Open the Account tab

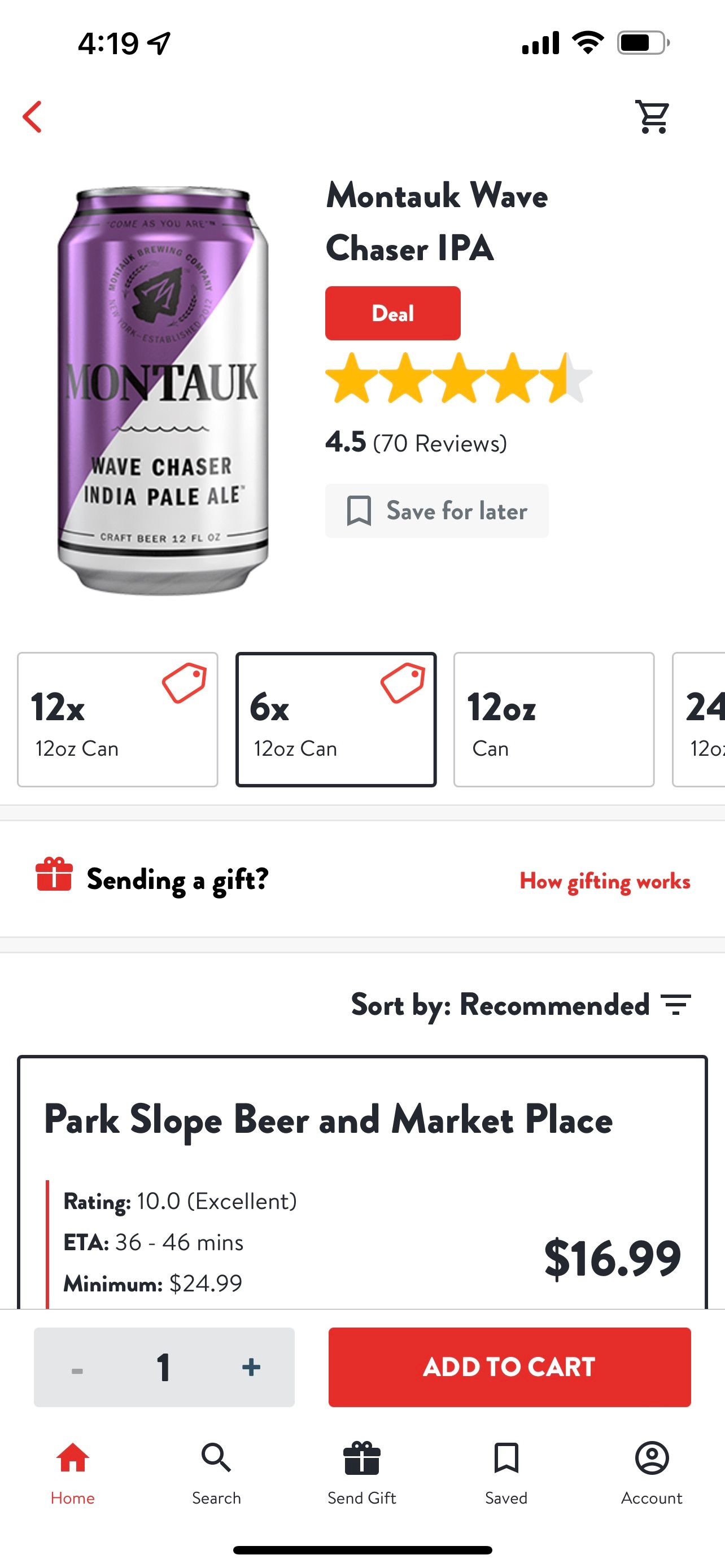pyautogui.click(x=652, y=1472)
